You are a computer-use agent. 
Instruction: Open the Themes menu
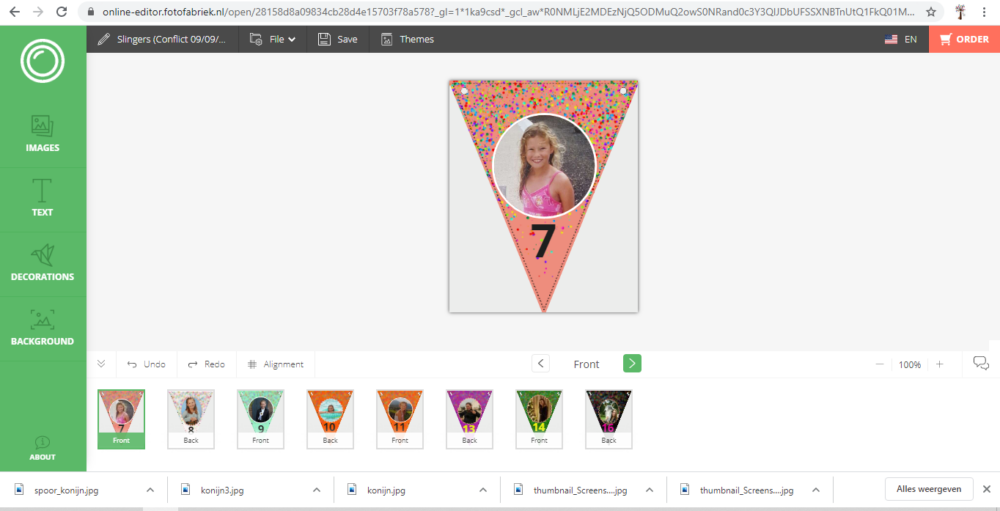point(407,39)
